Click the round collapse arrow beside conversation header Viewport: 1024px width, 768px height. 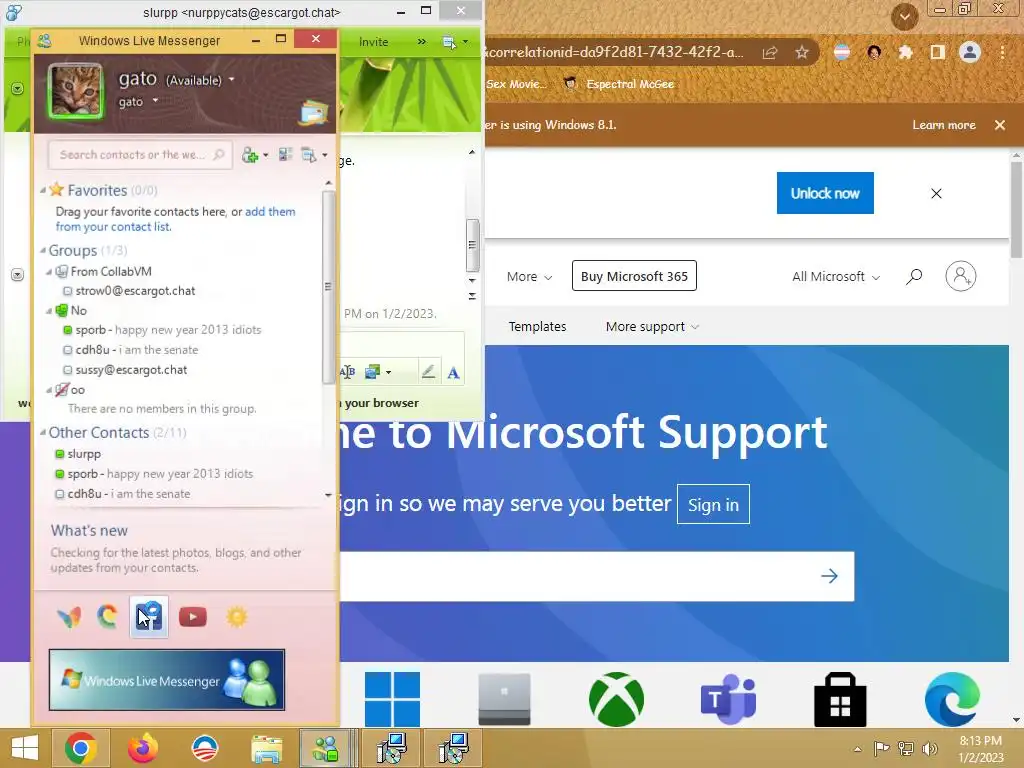point(18,88)
